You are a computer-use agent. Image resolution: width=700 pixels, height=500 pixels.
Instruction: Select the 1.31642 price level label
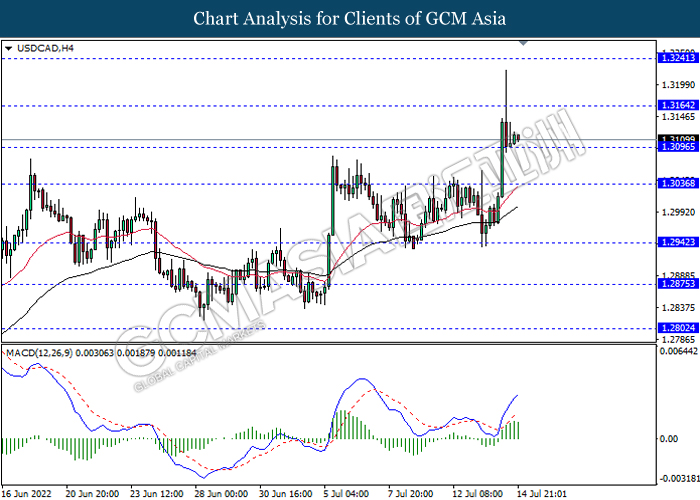[678, 105]
